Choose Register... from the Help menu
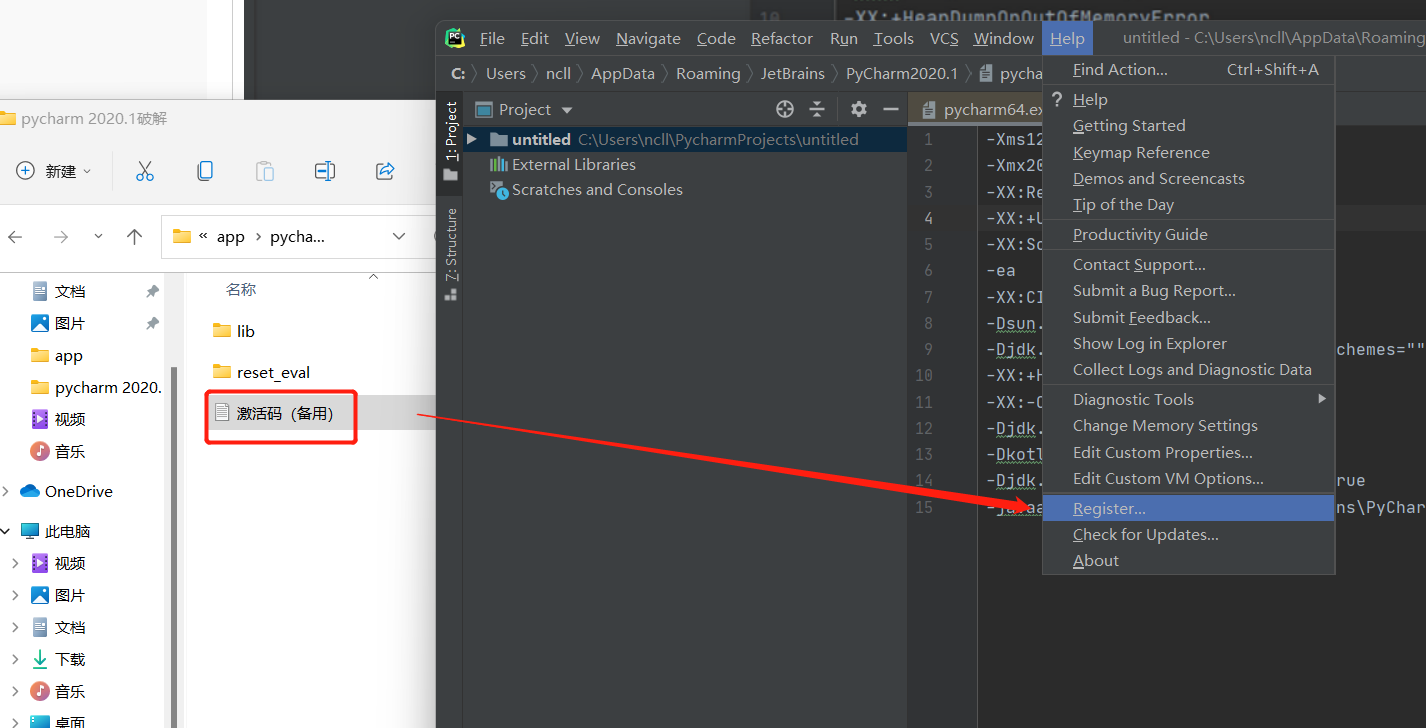This screenshot has width=1426, height=728. point(1189,508)
